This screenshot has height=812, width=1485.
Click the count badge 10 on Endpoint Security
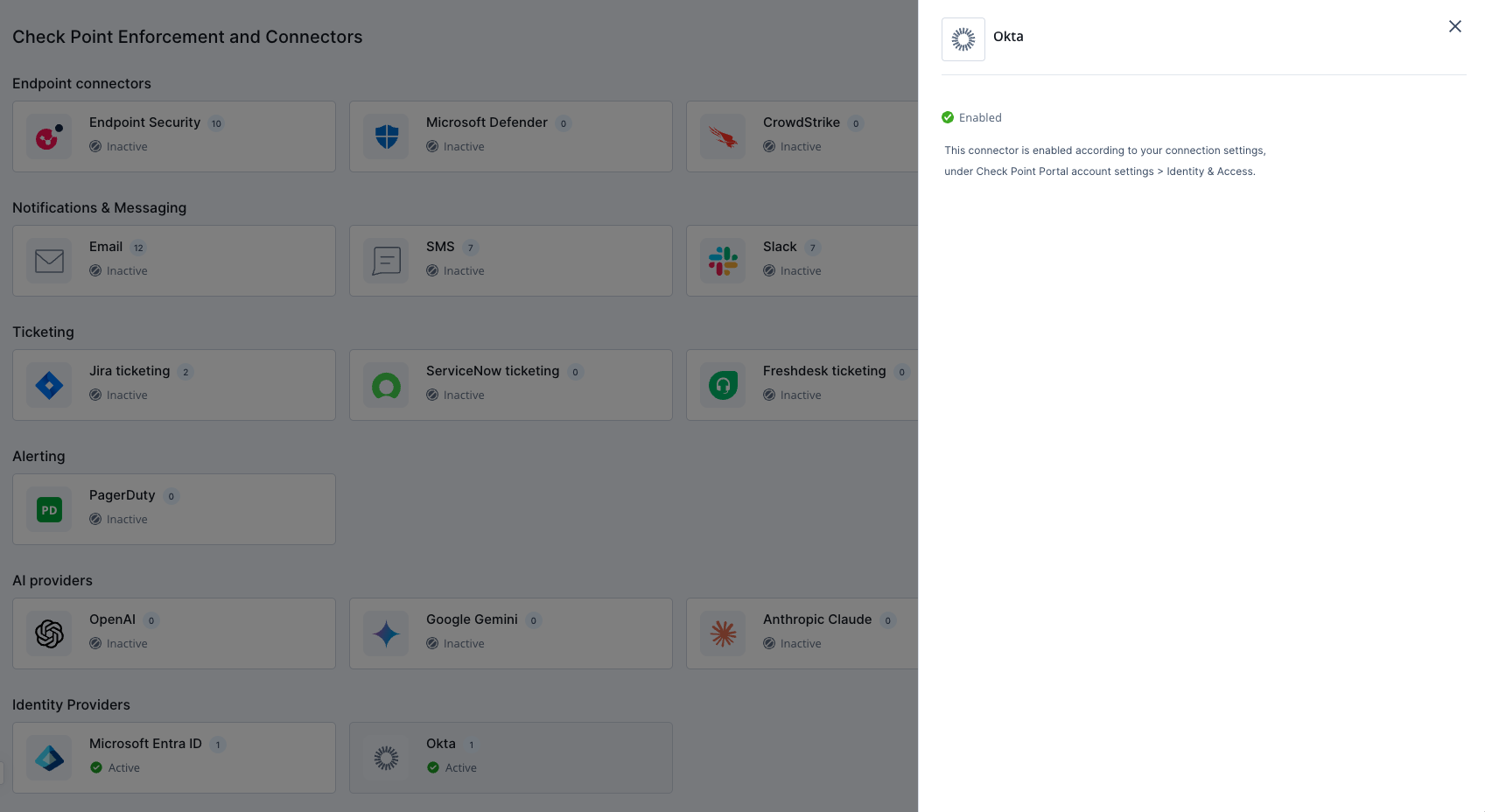(x=216, y=123)
